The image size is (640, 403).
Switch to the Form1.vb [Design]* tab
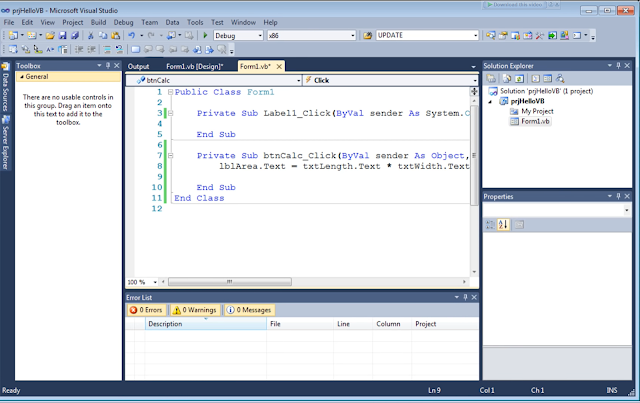pos(195,66)
